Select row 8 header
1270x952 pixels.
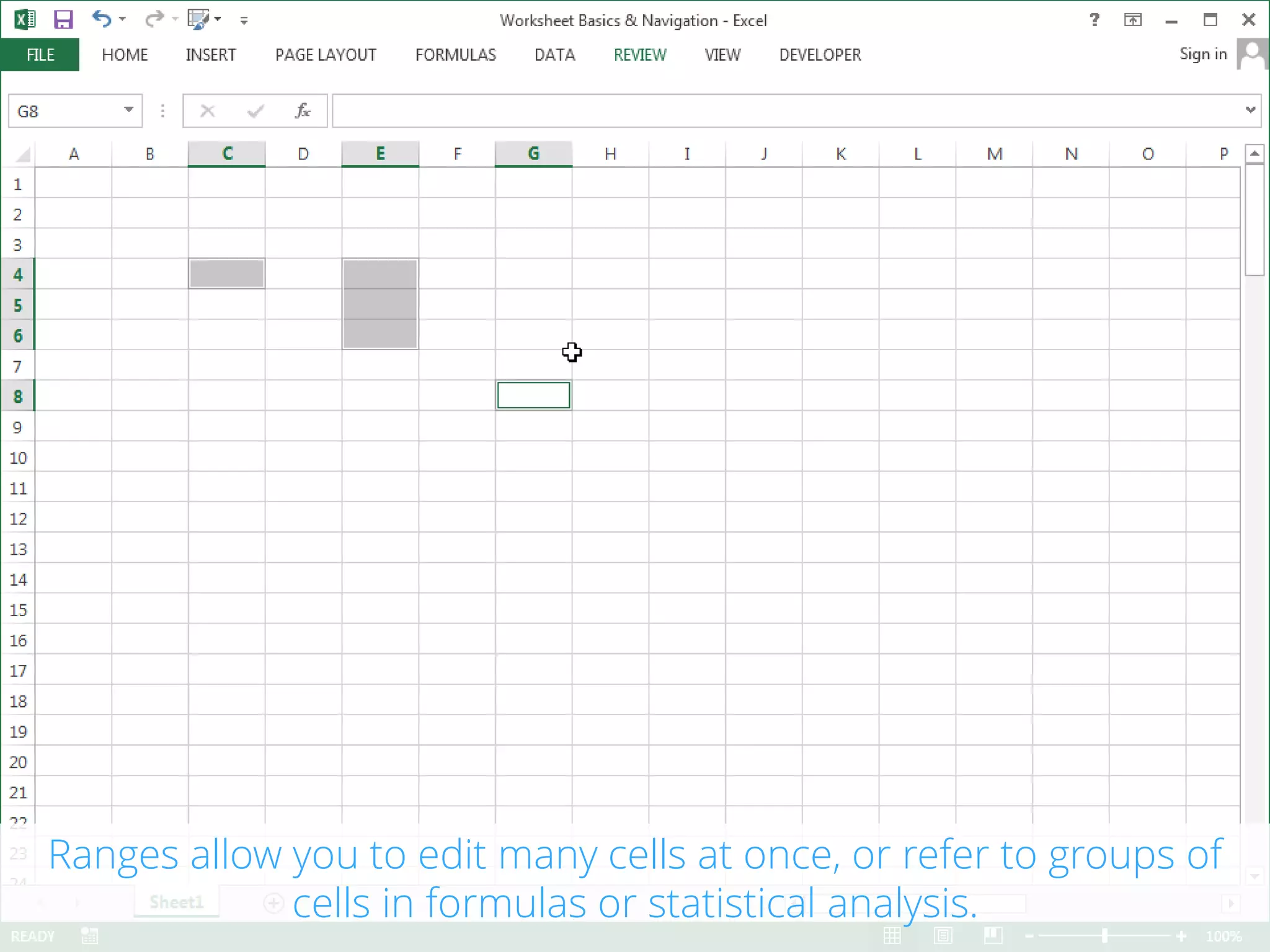coord(18,396)
